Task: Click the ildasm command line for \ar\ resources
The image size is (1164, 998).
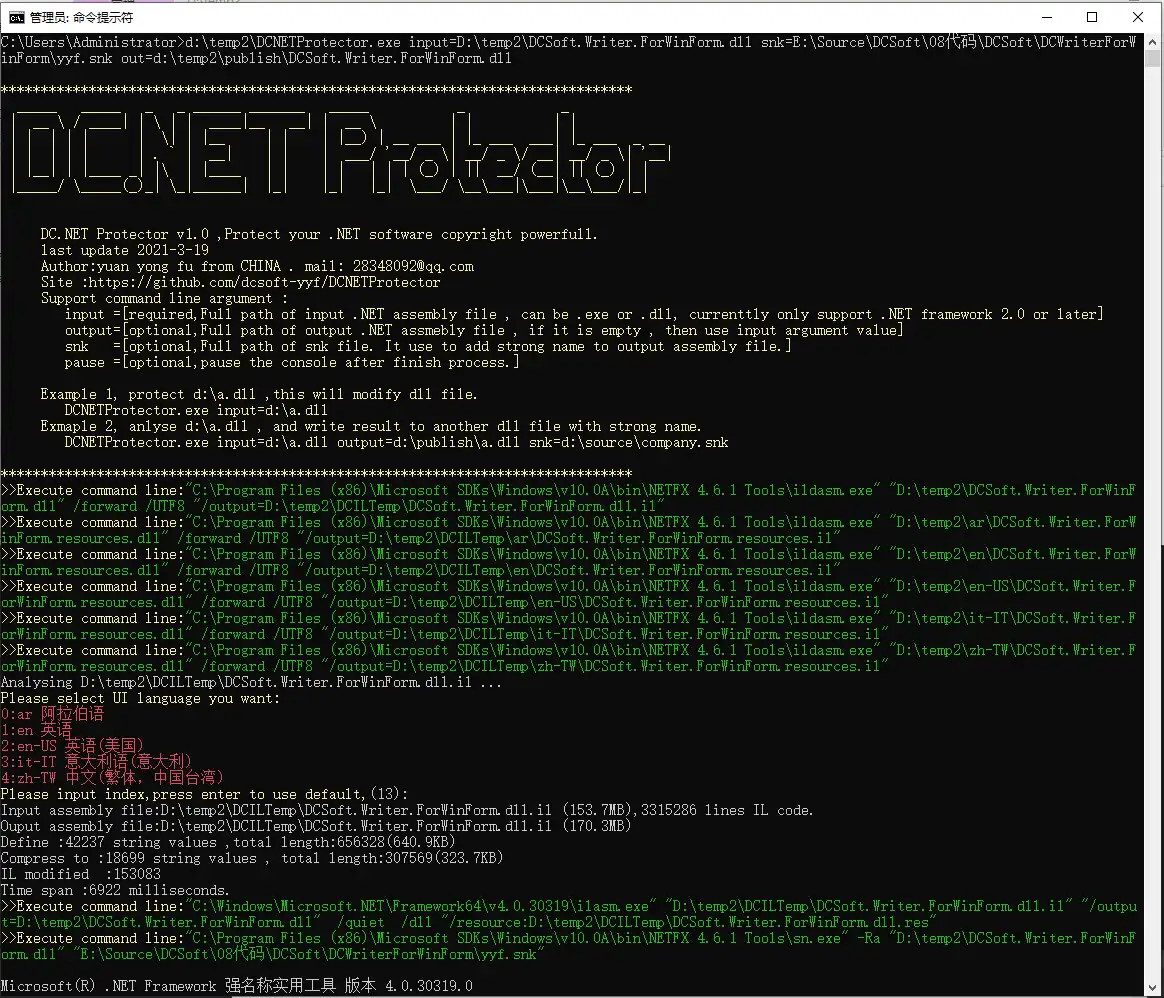Action: click(569, 530)
